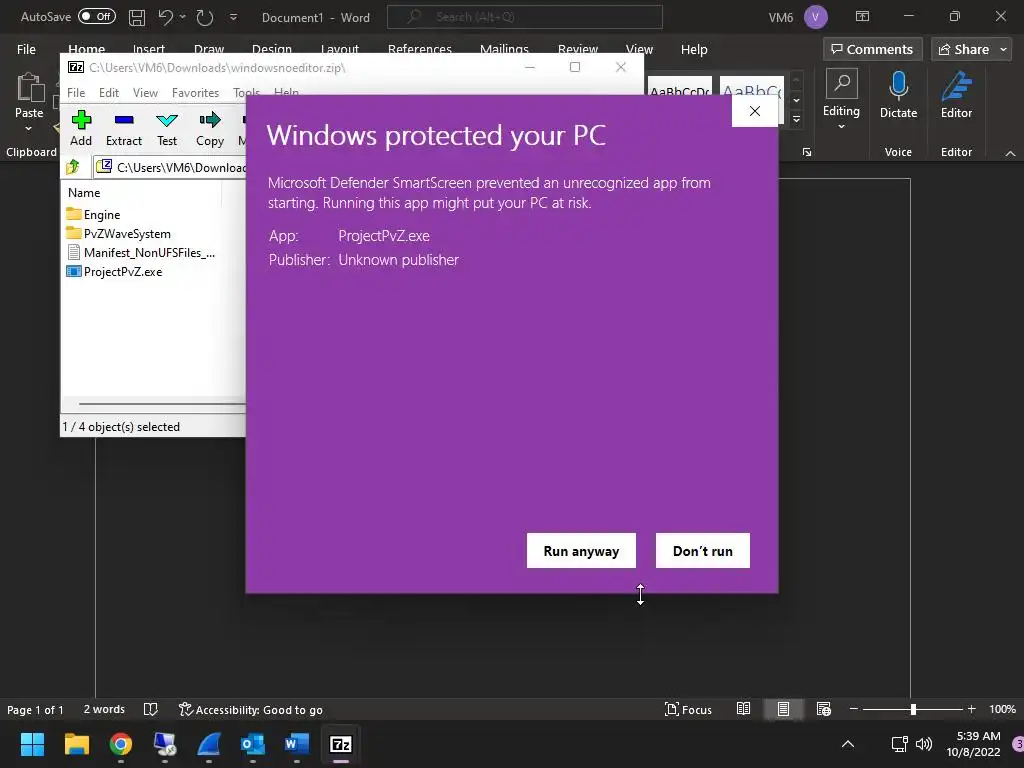
Task: Open File Explorer from taskbar
Action: (76, 744)
